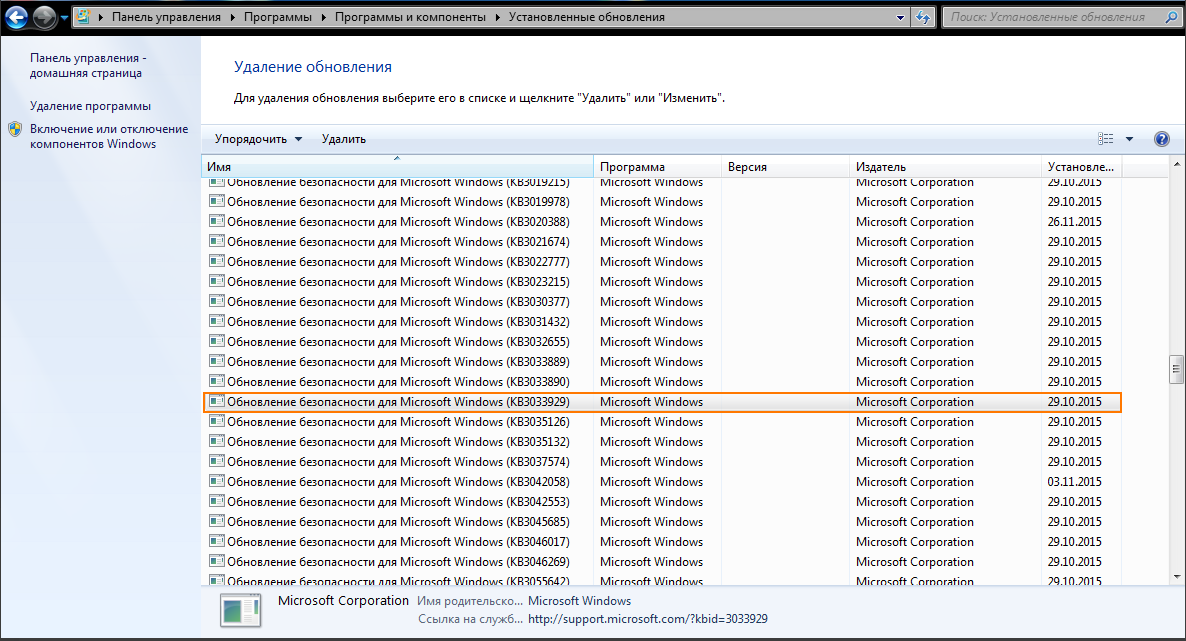
Task: Click Microsoft Corporation label in details pane
Action: tap(343, 600)
